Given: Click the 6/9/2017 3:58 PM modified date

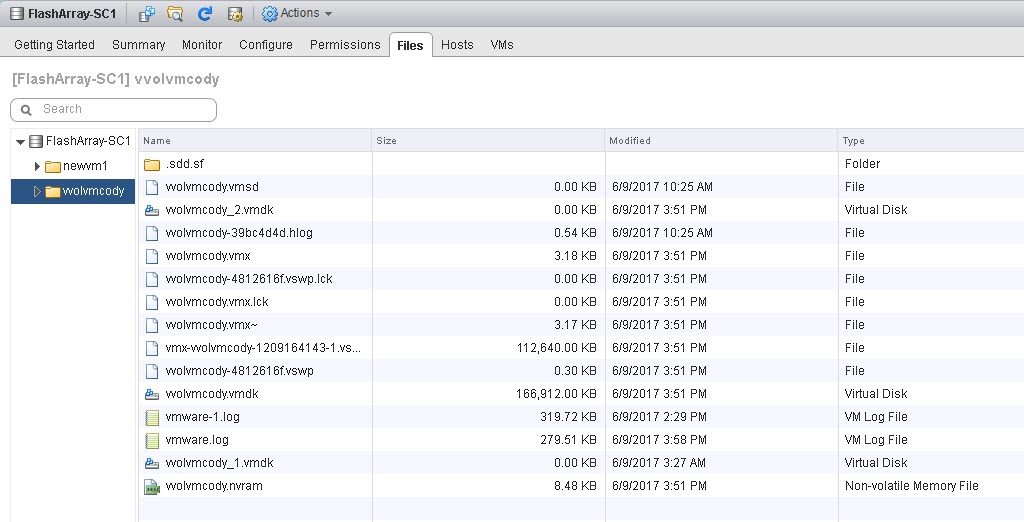Looking at the screenshot, I should point(660,440).
